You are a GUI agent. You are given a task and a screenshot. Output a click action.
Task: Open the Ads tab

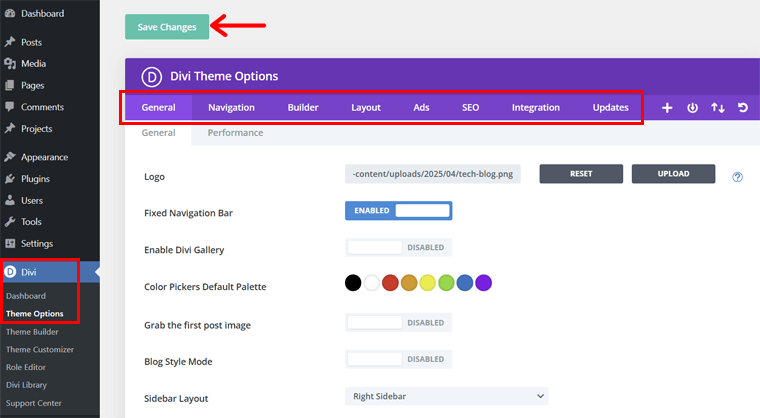(421, 108)
